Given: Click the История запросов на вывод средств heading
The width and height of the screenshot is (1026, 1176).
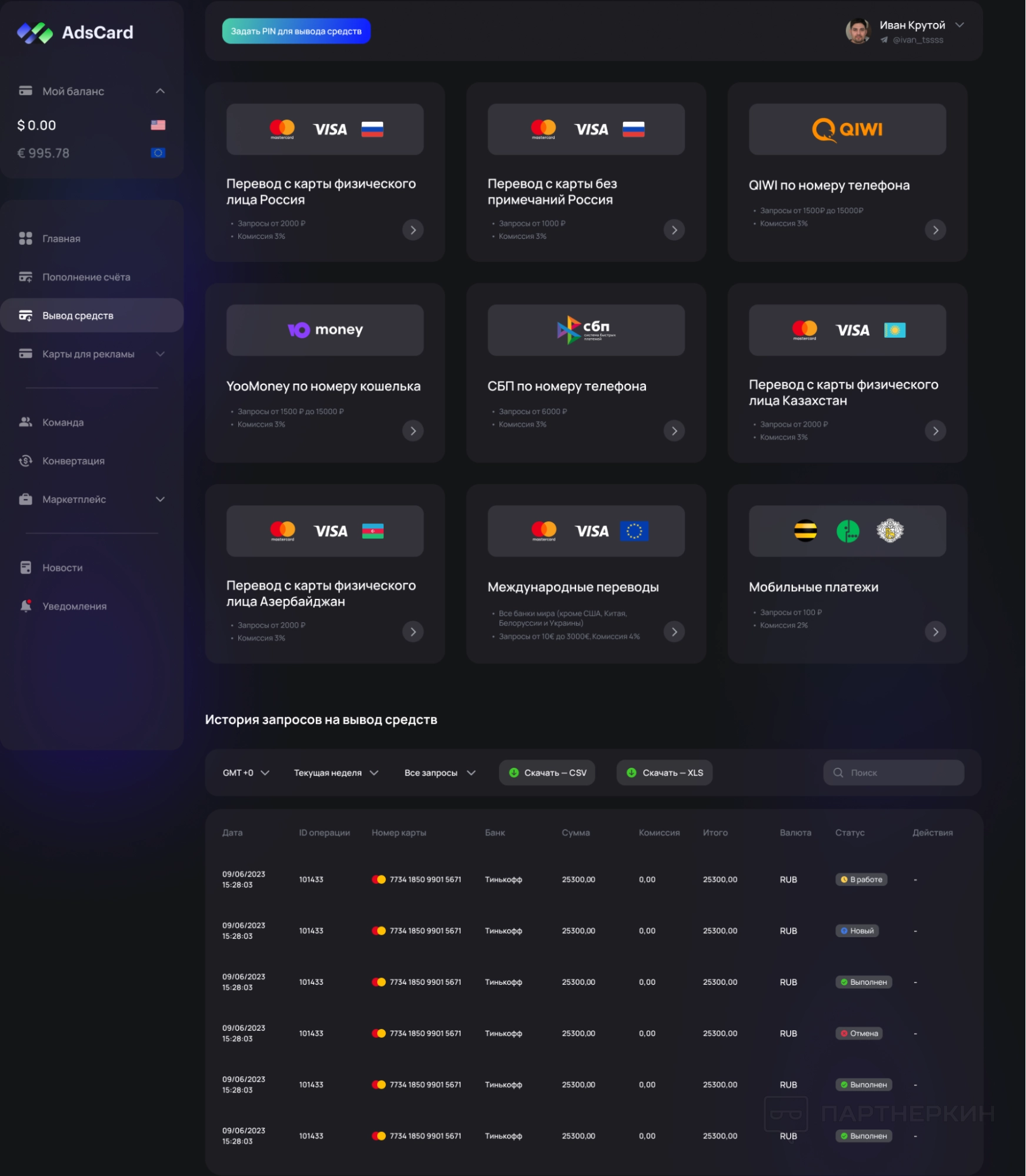Looking at the screenshot, I should tap(321, 719).
